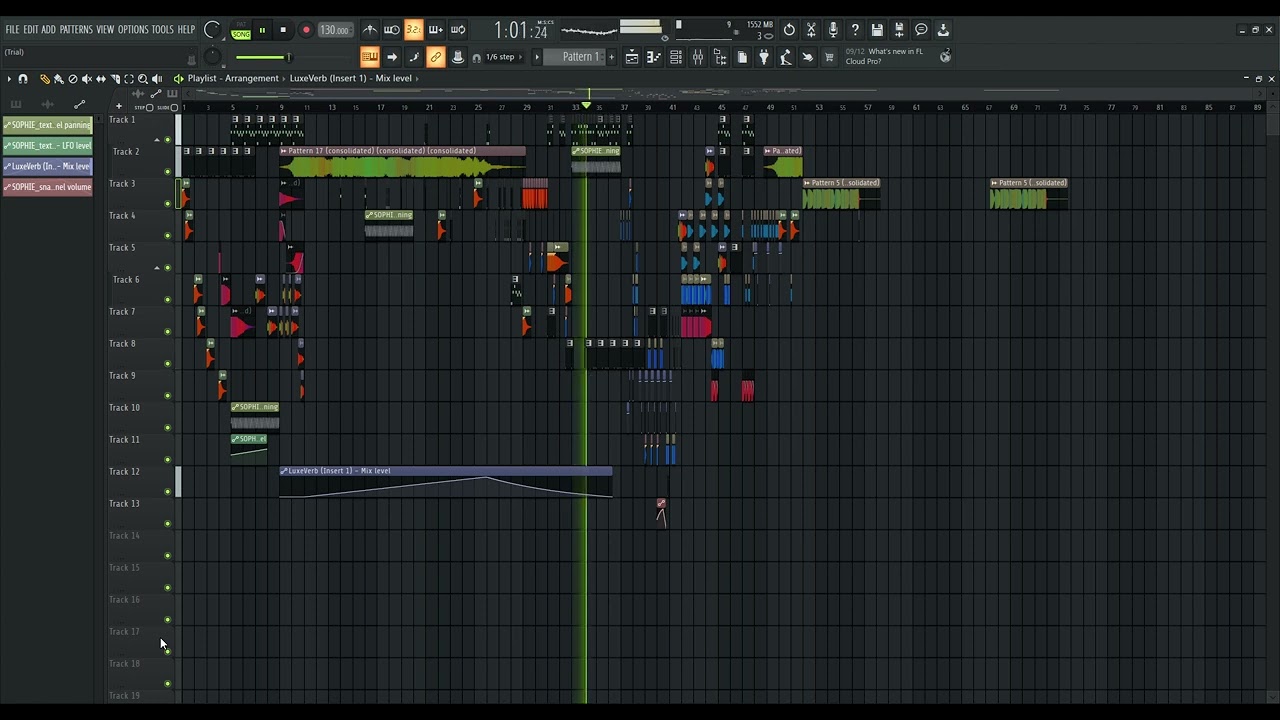Toggle playlist magnet snap icon
1280x720 pixels.
click(x=23, y=78)
